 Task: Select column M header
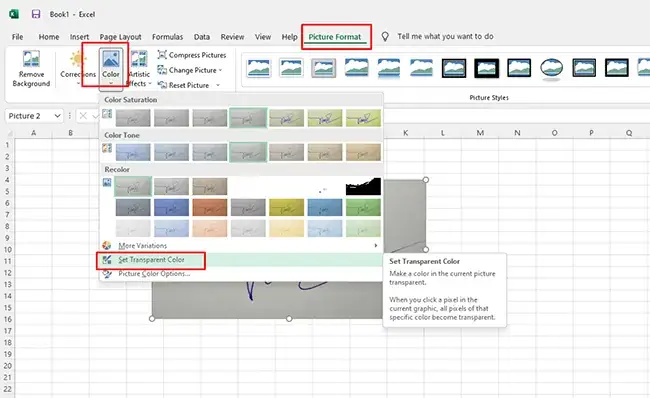(x=480, y=133)
